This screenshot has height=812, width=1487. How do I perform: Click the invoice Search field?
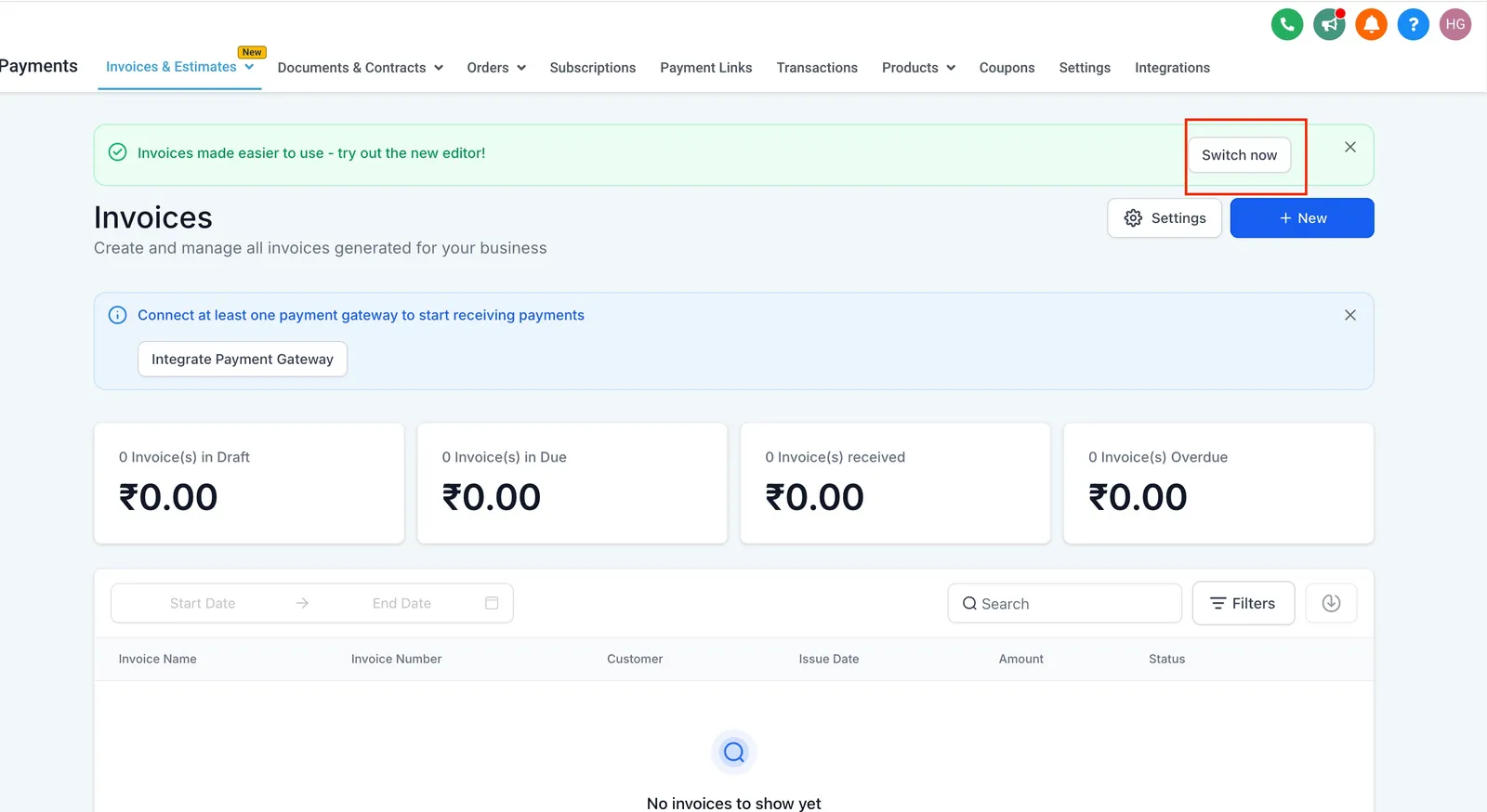pos(1065,604)
